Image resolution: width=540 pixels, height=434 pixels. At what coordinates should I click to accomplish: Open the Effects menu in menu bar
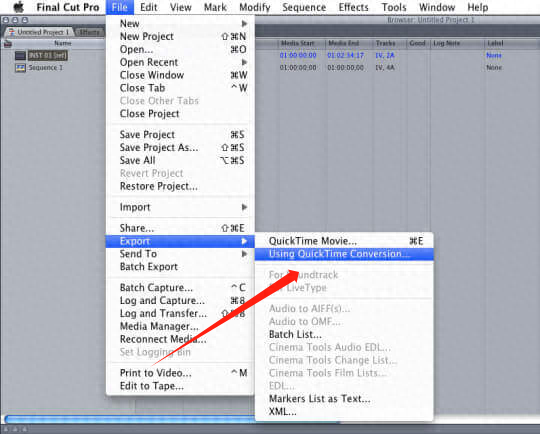353,7
